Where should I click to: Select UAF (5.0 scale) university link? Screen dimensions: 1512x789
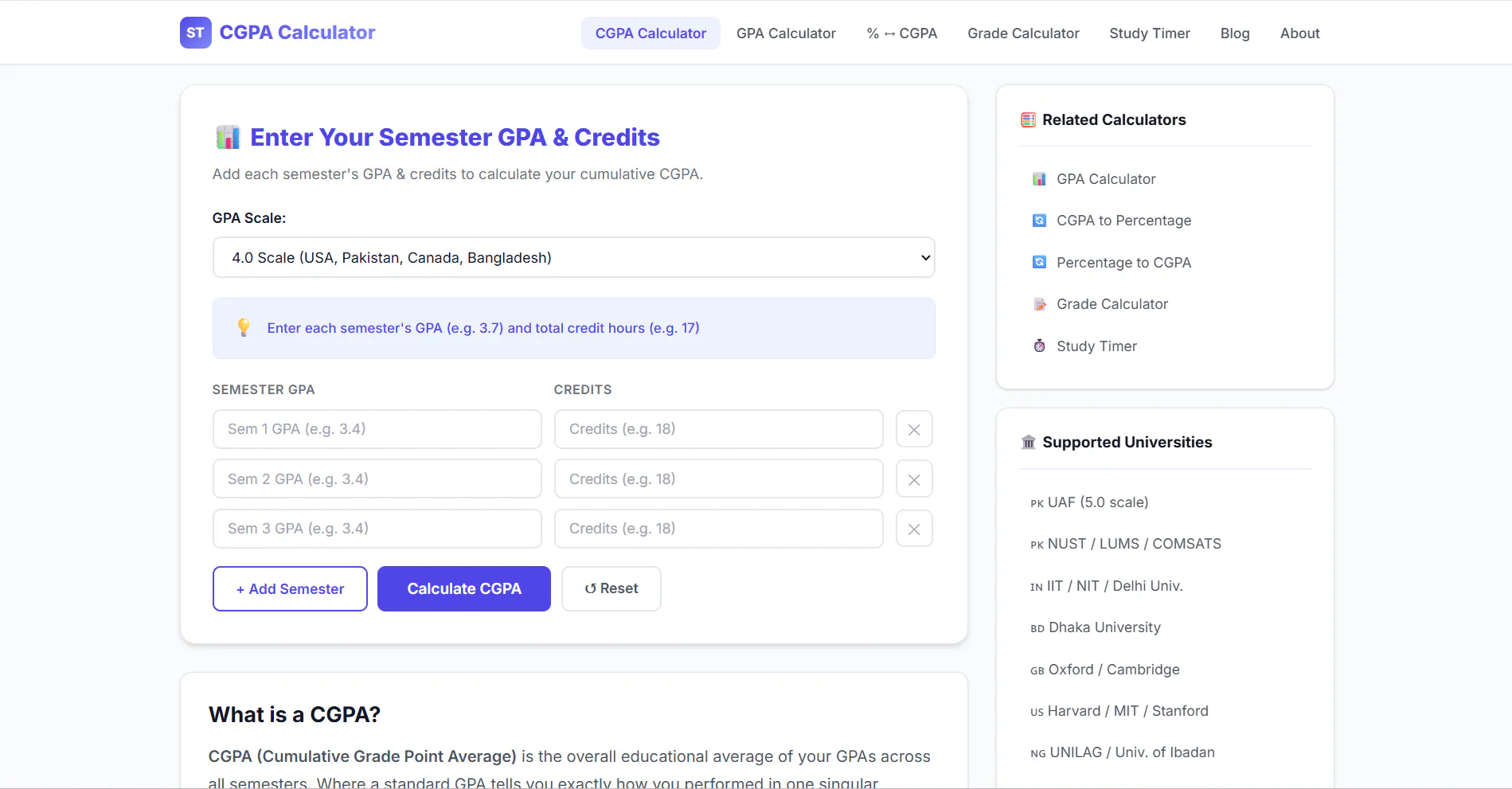point(1089,502)
